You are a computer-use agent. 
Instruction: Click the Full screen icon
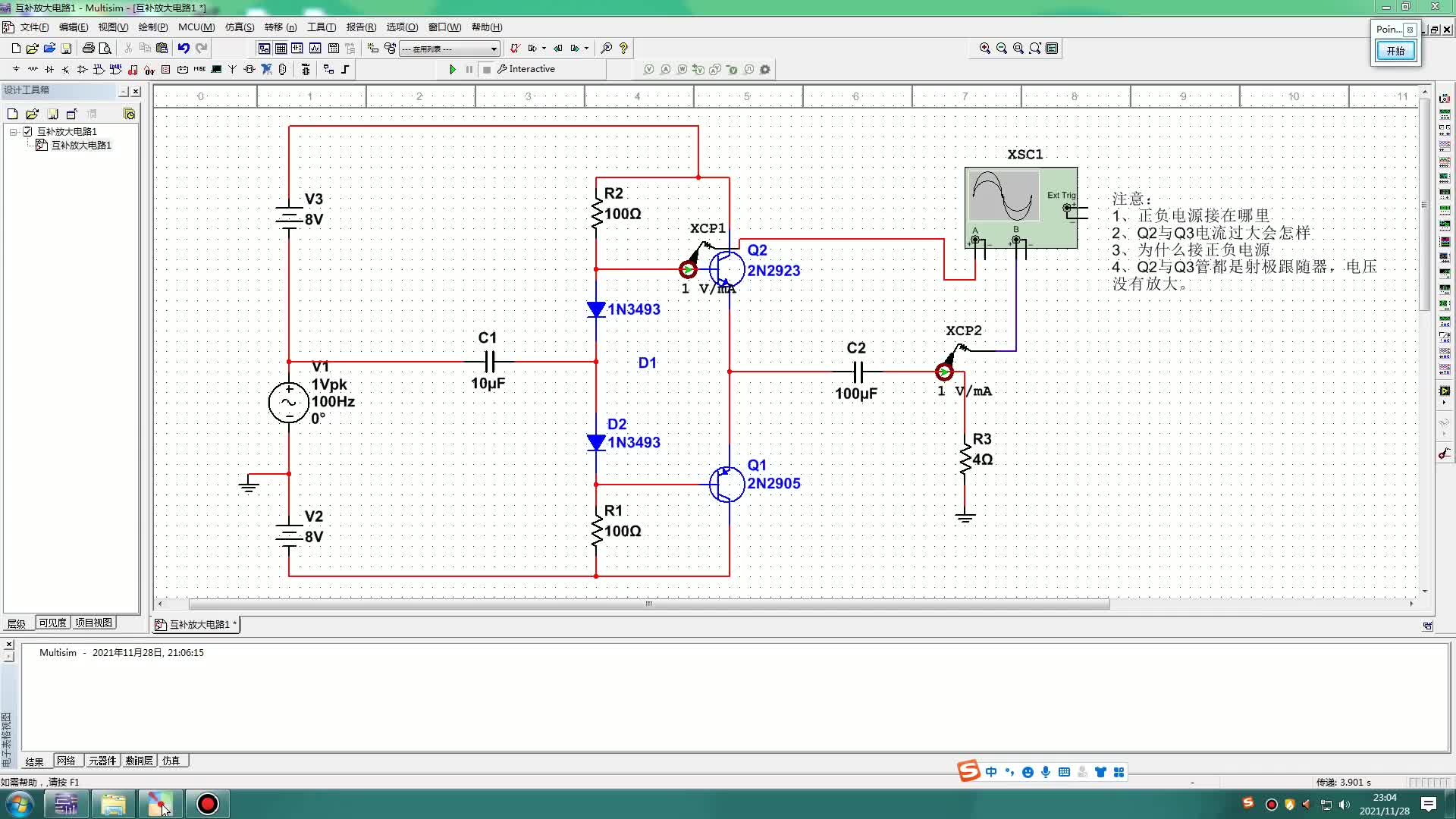point(1052,48)
